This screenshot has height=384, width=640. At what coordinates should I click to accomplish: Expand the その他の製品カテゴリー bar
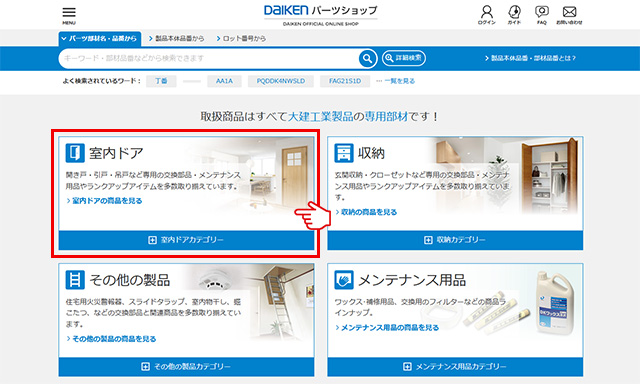[187, 366]
